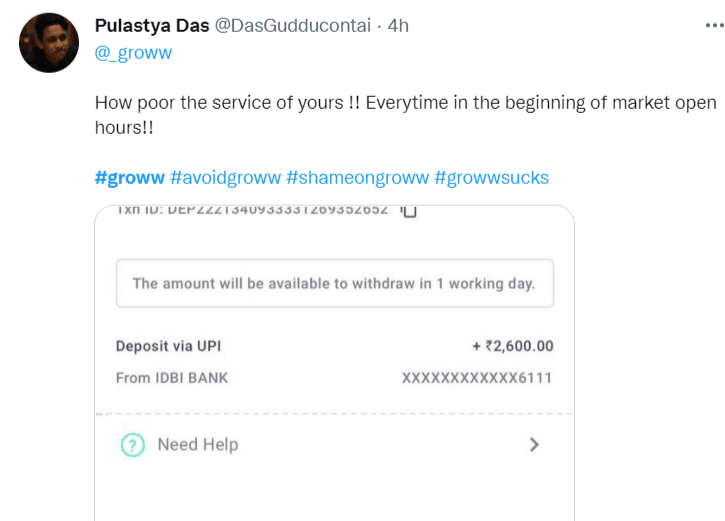Viewport: 725px width, 521px height.
Task: Click the #groww hashtag
Action: (129, 178)
